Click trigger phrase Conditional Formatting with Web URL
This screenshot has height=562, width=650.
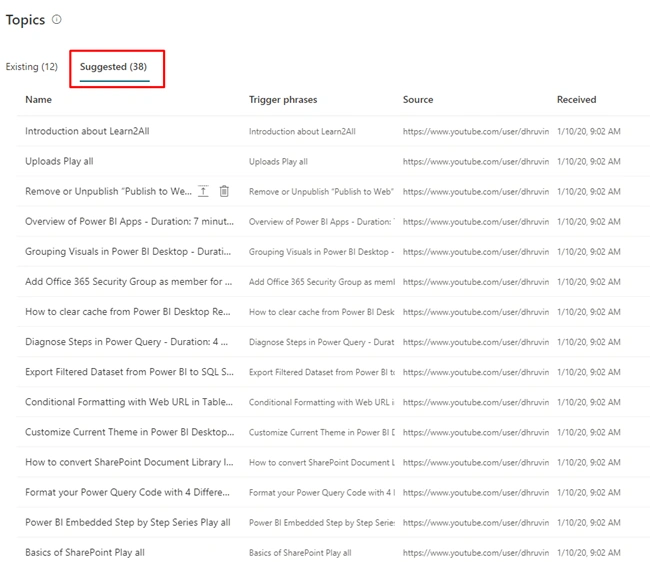[322, 402]
